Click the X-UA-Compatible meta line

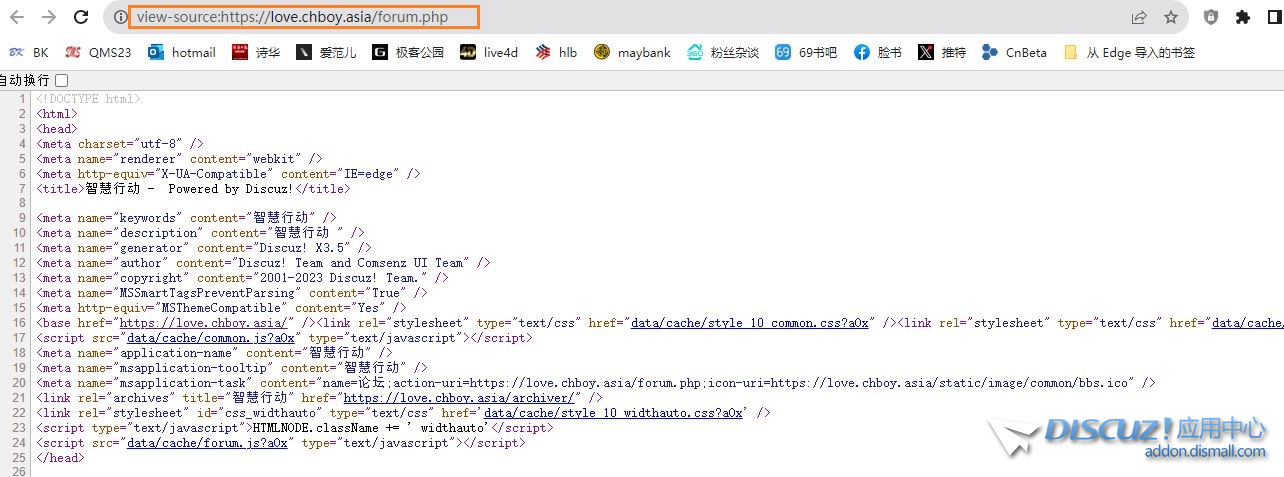point(228,173)
